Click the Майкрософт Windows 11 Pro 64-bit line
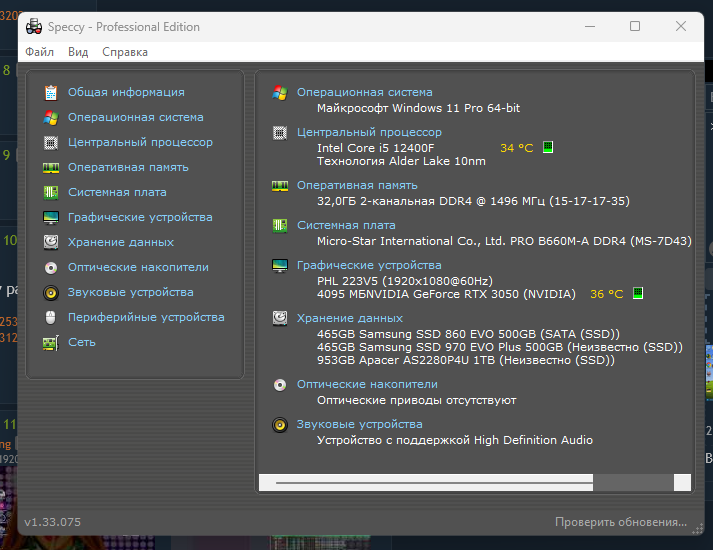Screen dimensions: 713x550 418,108
